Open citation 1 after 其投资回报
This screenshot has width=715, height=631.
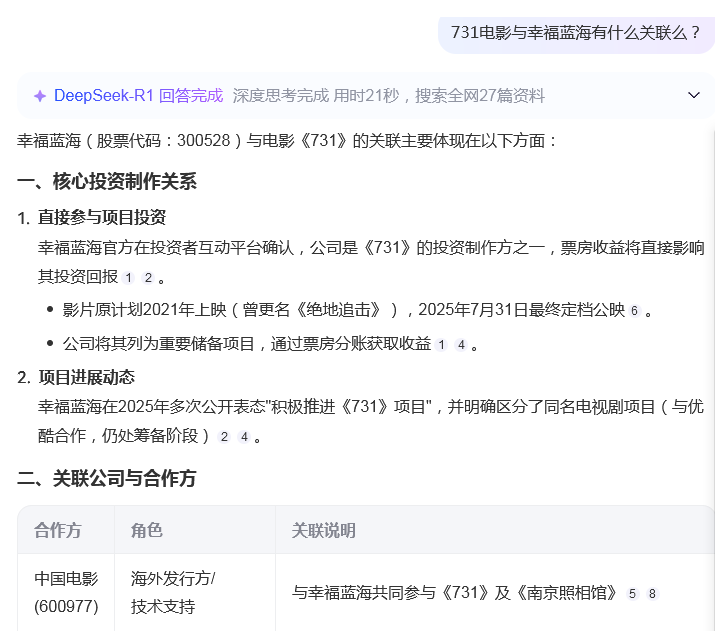tap(128, 277)
